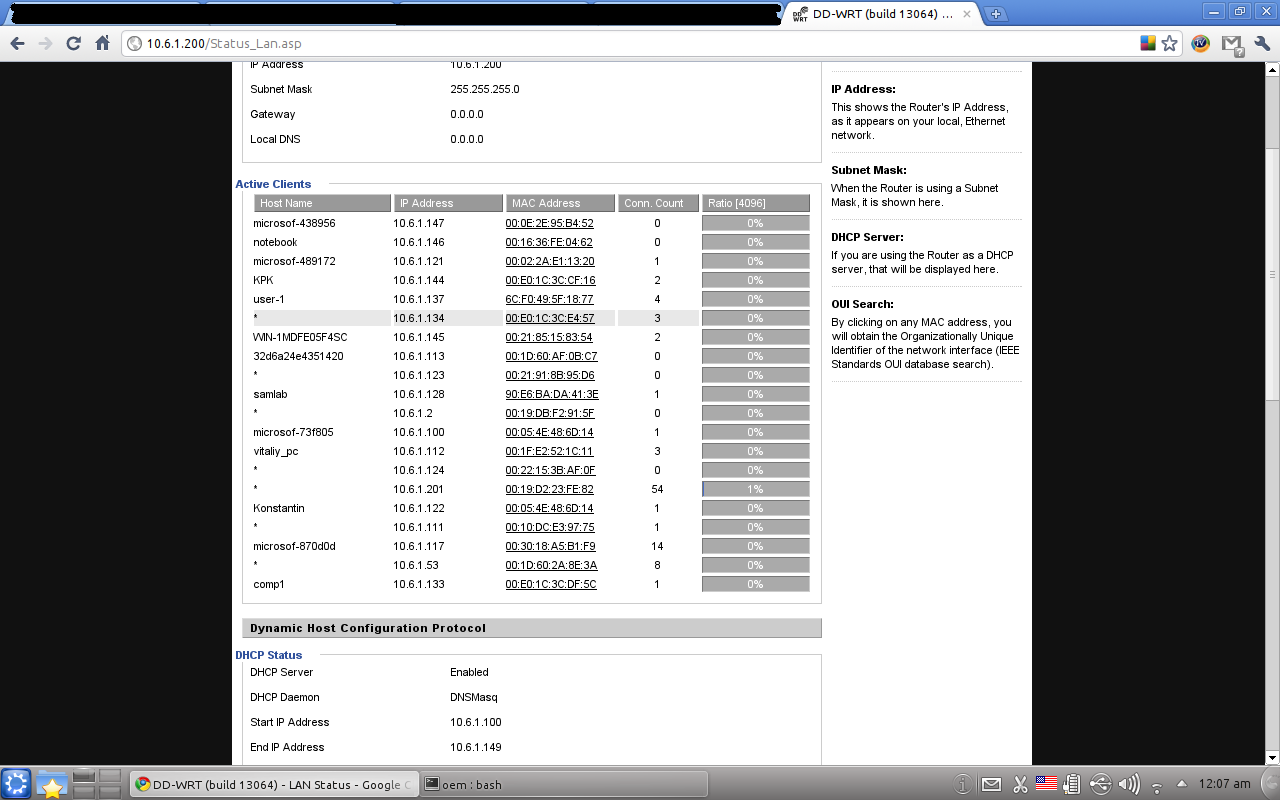This screenshot has width=1280, height=800.
Task: Reload the page with the refresh icon
Action: pos(73,43)
